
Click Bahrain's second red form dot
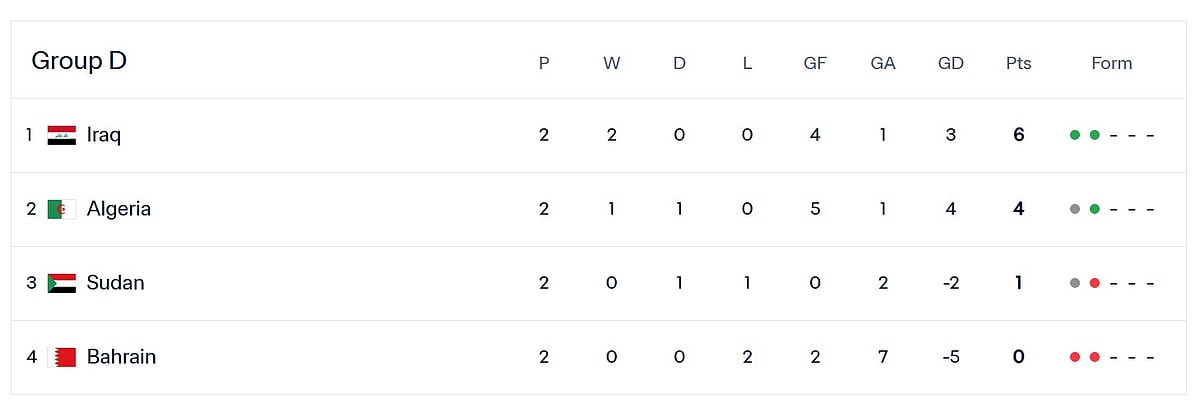[1095, 357]
